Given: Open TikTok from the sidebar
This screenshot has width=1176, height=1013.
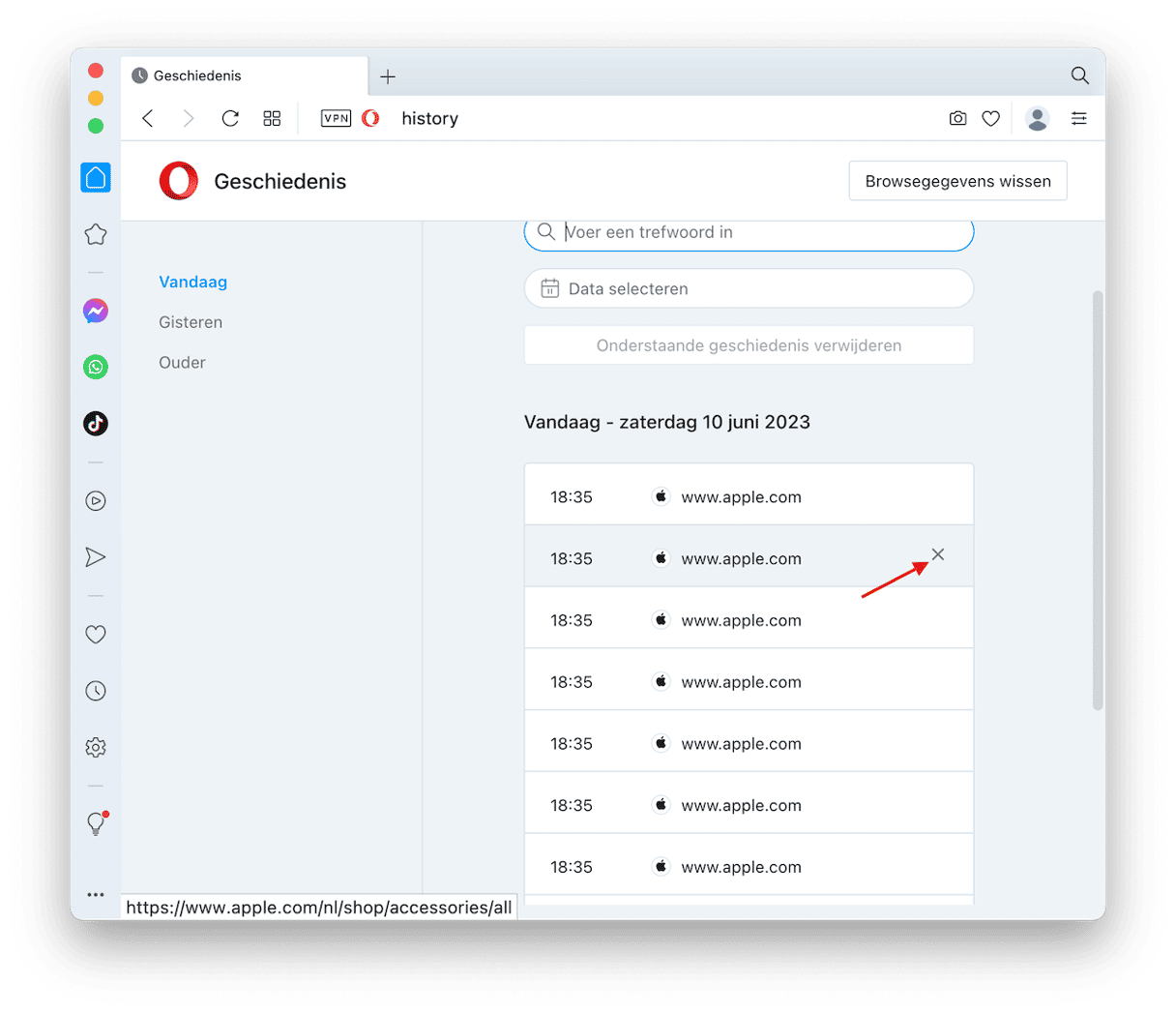Looking at the screenshot, I should (96, 423).
